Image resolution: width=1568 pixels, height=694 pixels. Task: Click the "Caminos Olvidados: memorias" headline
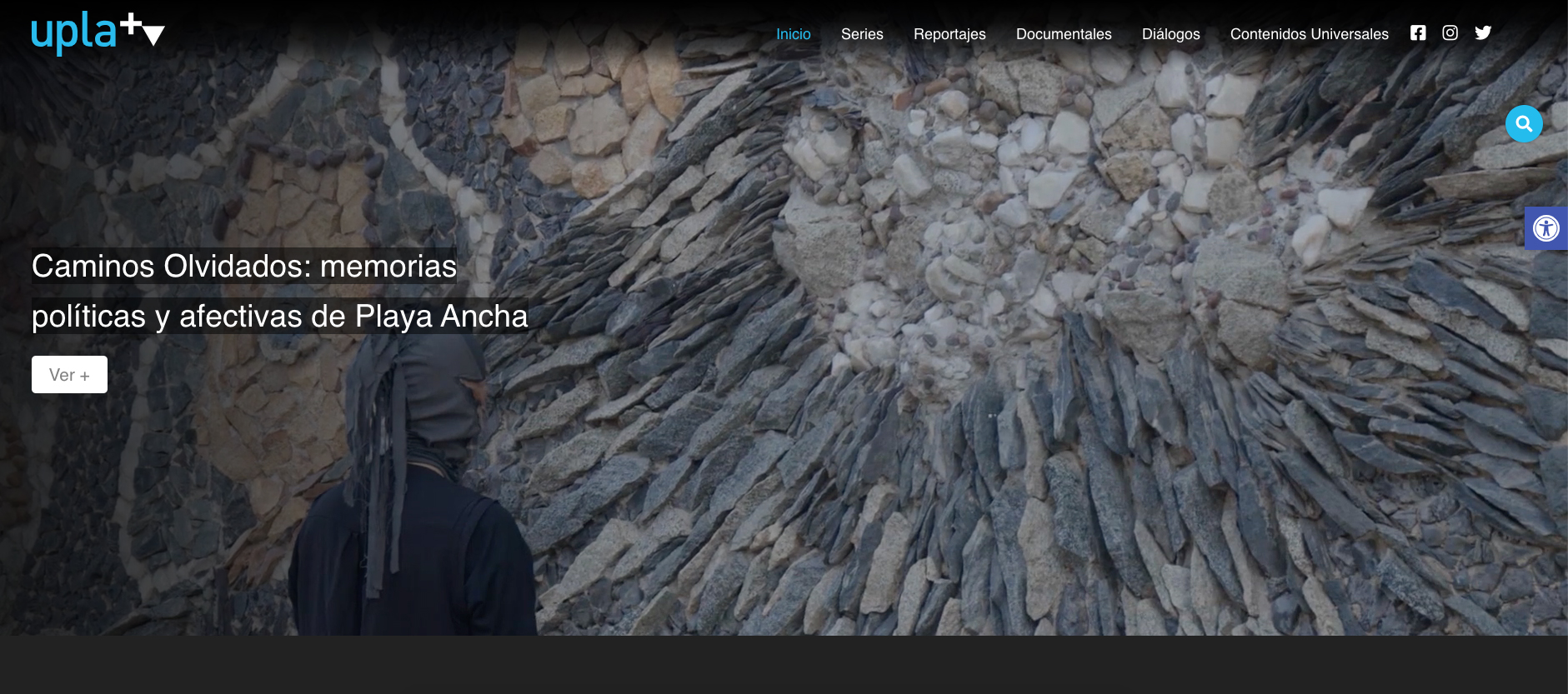[x=244, y=267]
